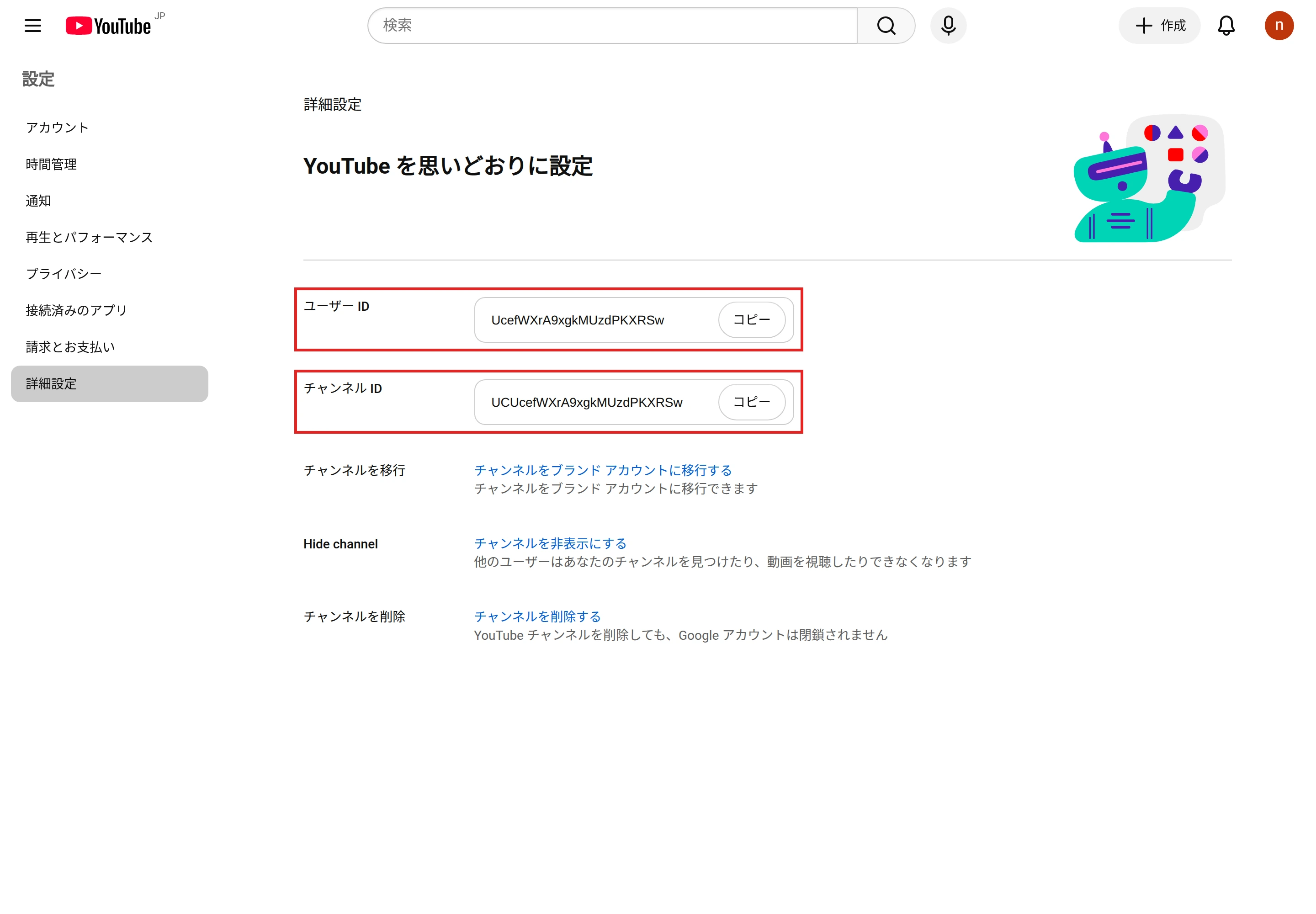Click the 設定 sidebar title
The width and height of the screenshot is (1316, 914).
coord(38,79)
